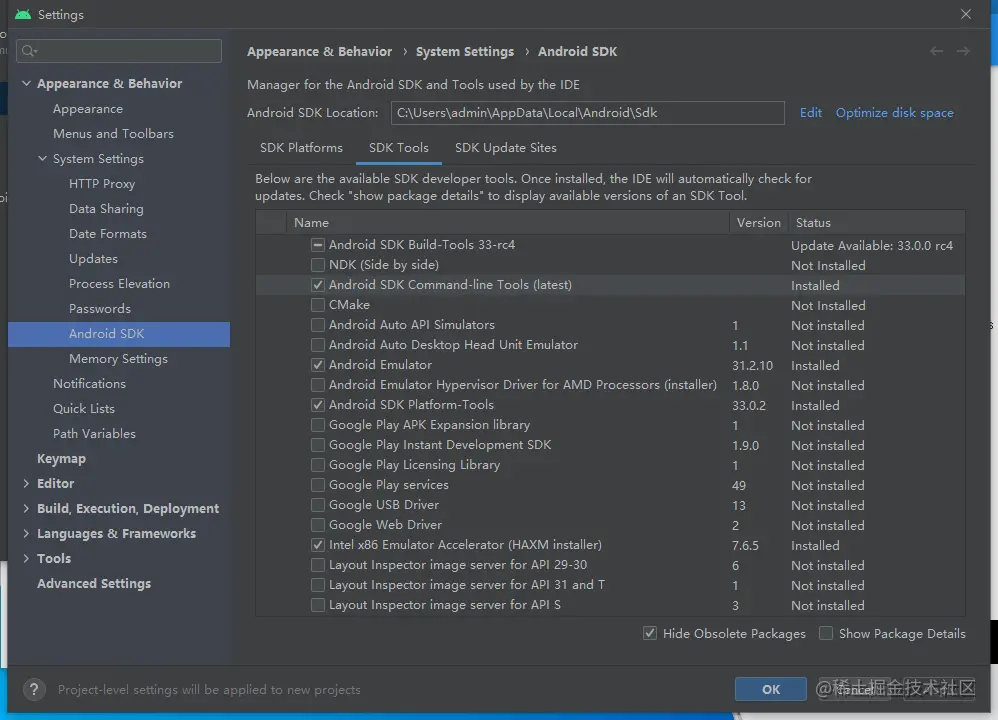The image size is (998, 720).
Task: Open SDK Update Sites tab
Action: tap(505, 148)
